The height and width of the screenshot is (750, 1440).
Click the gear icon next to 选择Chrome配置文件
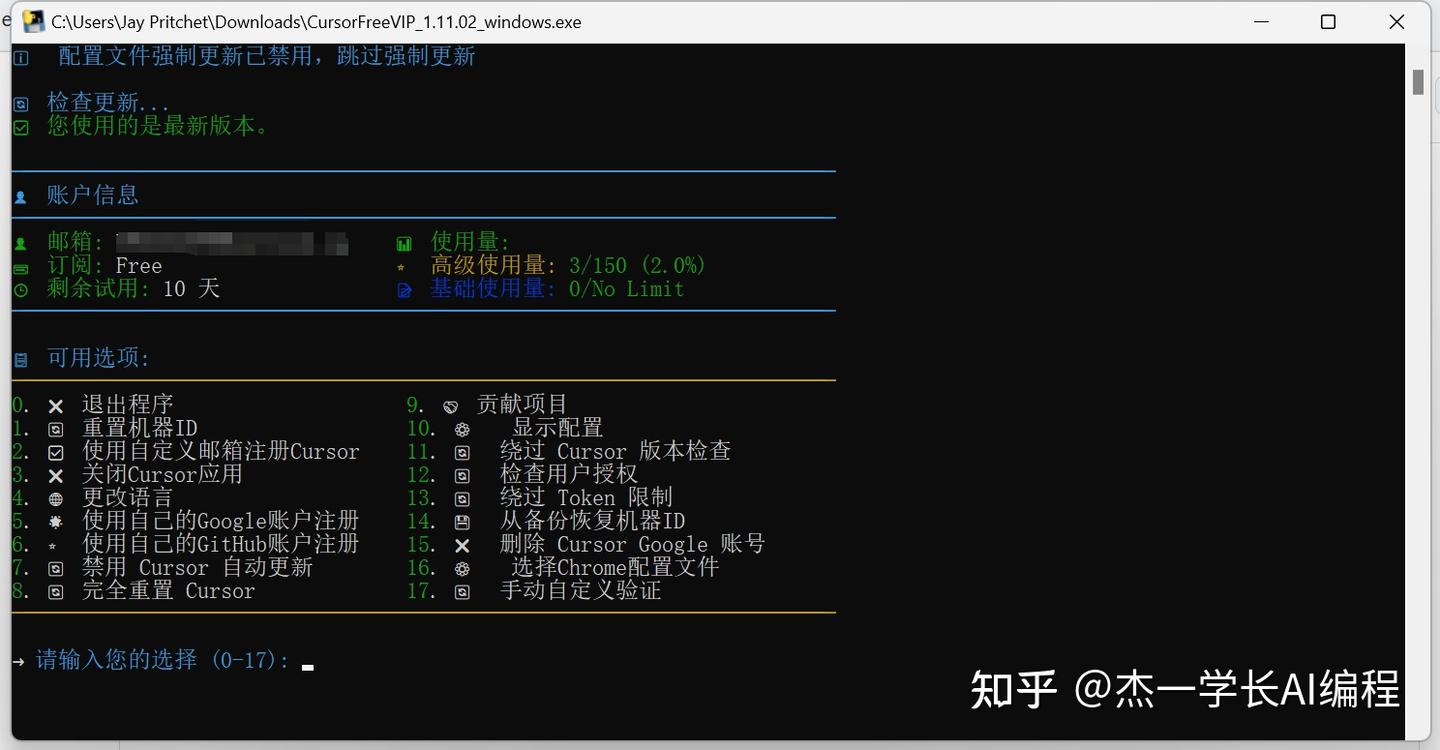(x=462, y=567)
